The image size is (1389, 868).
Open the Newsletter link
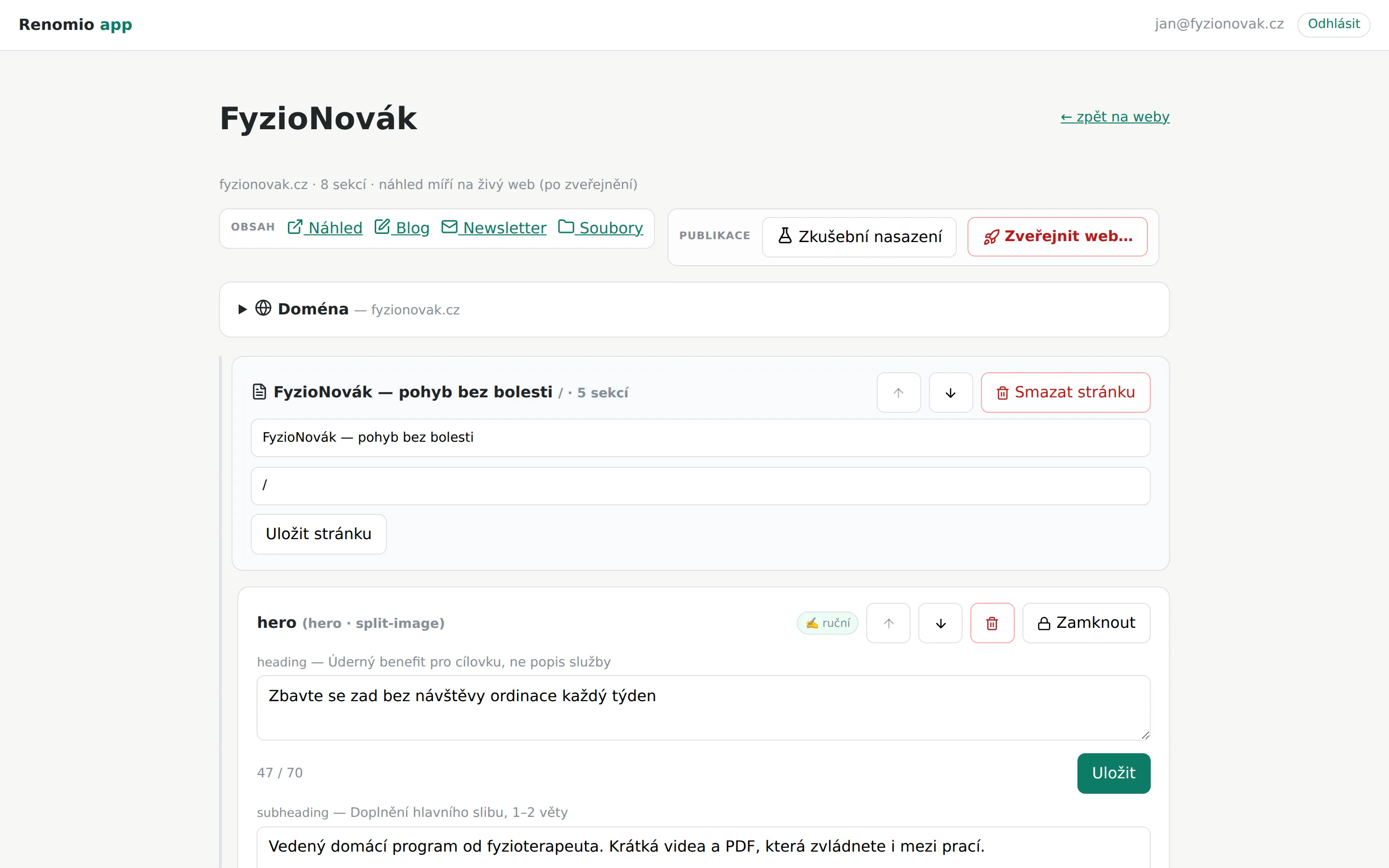tap(493, 228)
